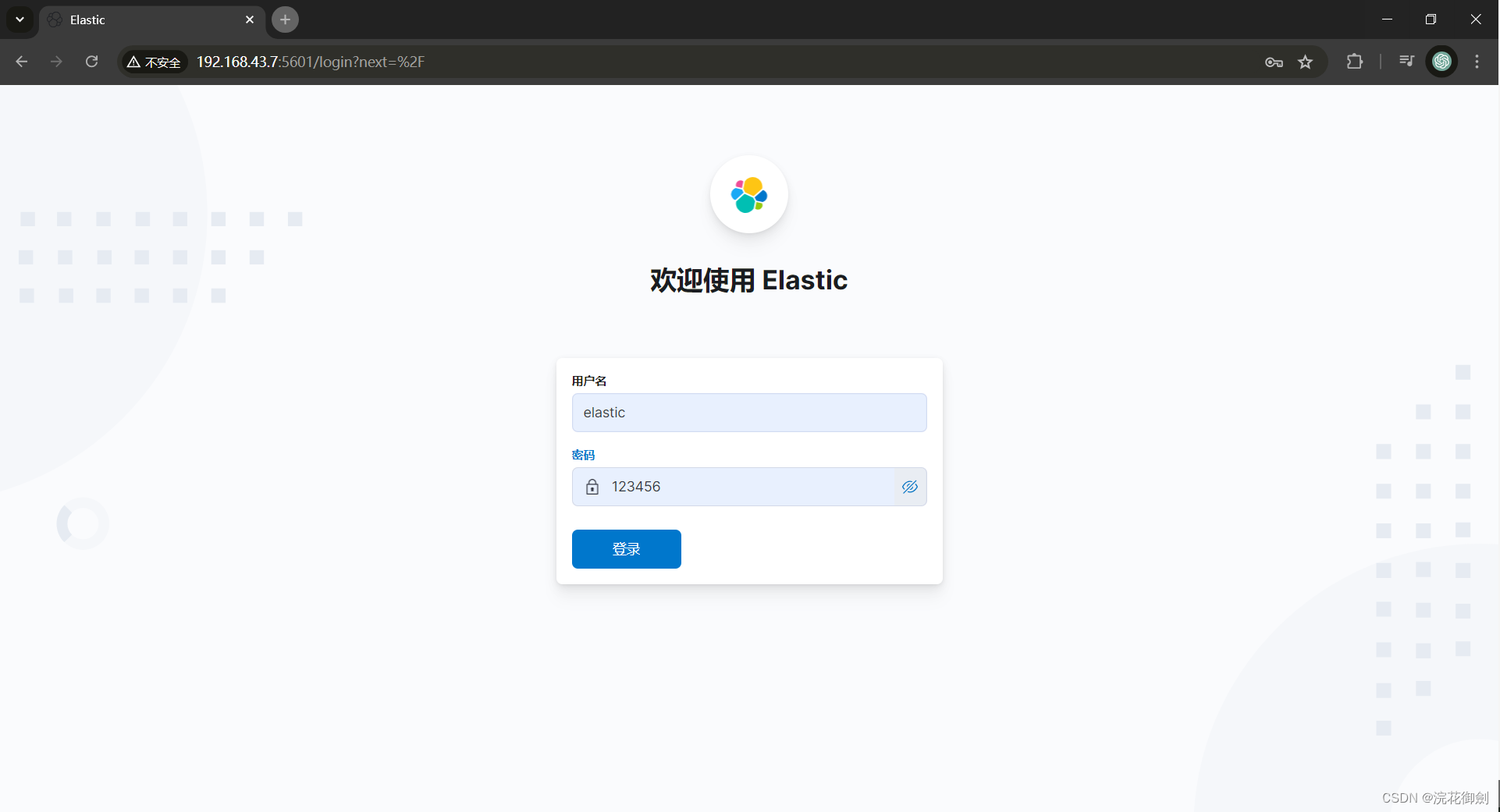The width and height of the screenshot is (1500, 812).
Task: Select the address bar URL
Action: 311,62
